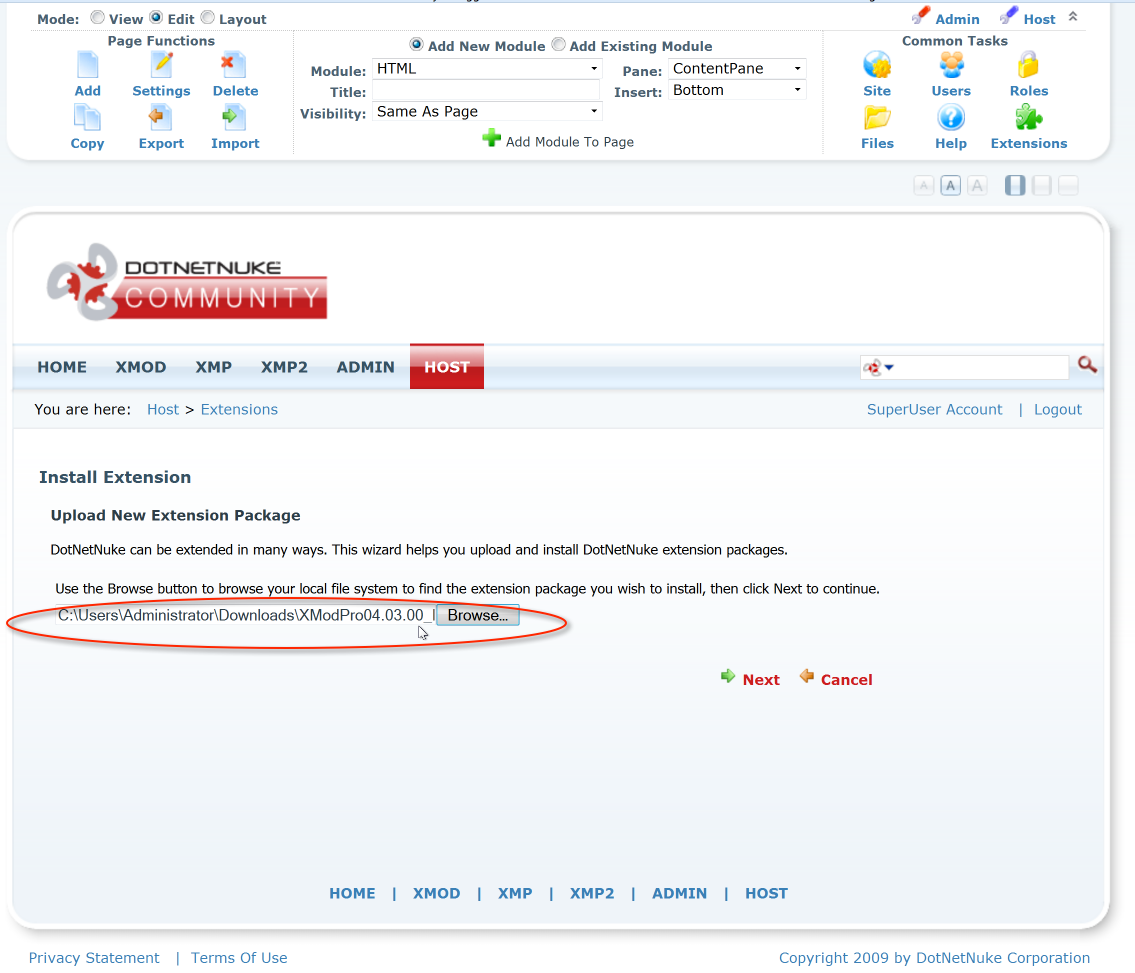Viewport: 1135px width, 973px height.
Task: Click the Browse... button
Action: coord(478,615)
